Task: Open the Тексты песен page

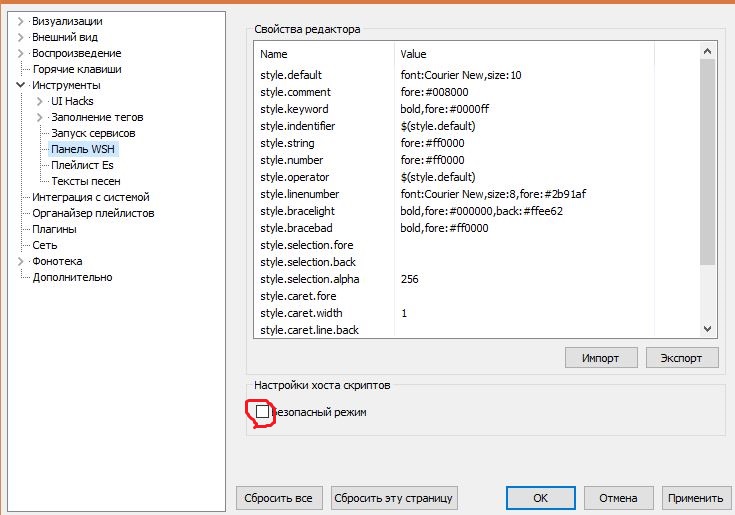Action: (x=86, y=181)
